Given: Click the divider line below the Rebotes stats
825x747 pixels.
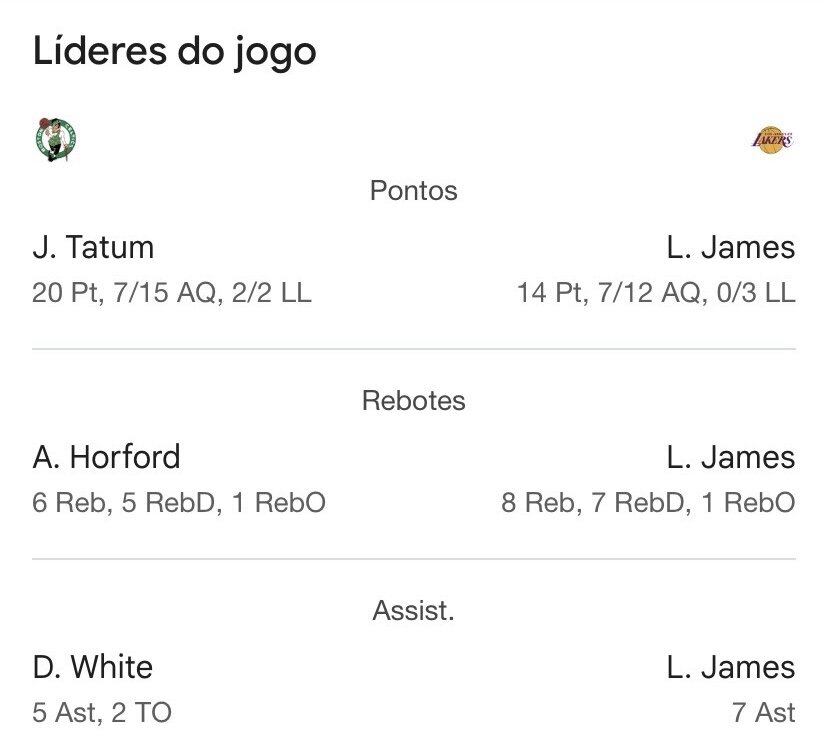Looking at the screenshot, I should (x=413, y=559).
